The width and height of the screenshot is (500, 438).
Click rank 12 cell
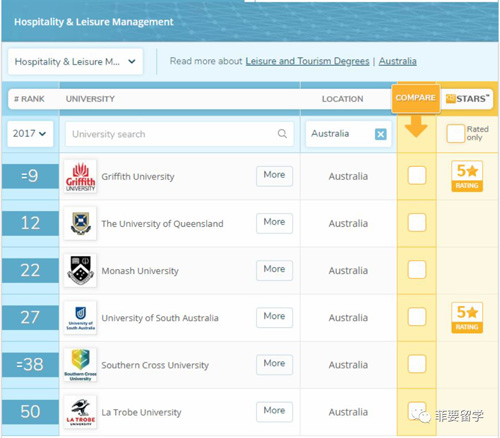(x=30, y=223)
